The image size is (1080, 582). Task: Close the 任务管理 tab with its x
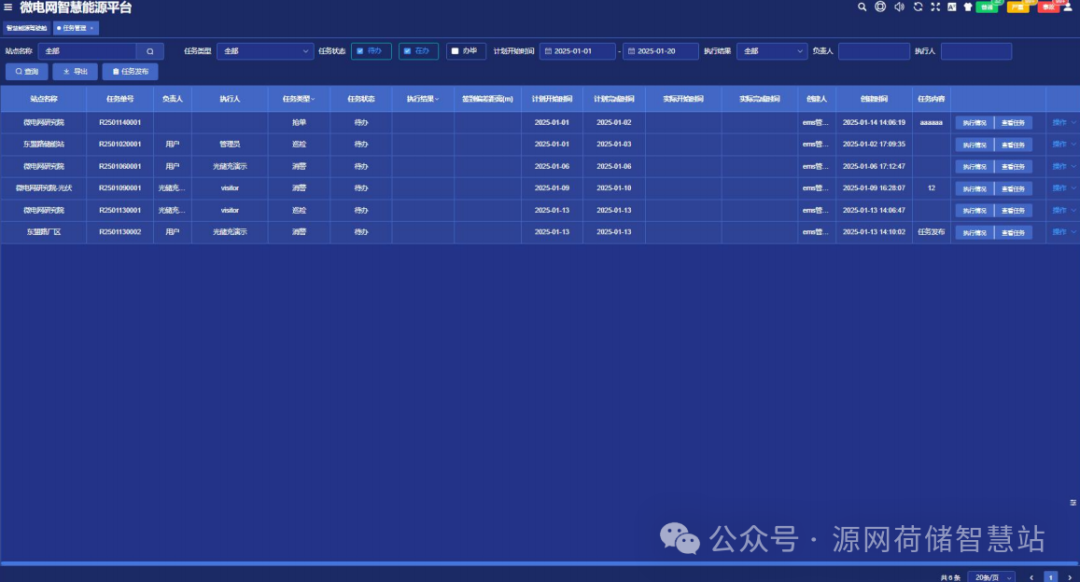pos(92,28)
